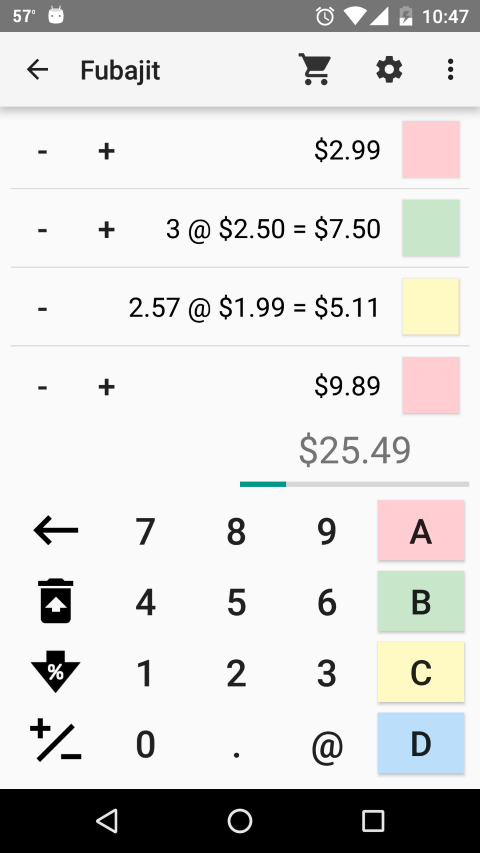Image resolution: width=480 pixels, height=853 pixels.
Task: Open the three-dot overflow menu
Action: (450, 70)
